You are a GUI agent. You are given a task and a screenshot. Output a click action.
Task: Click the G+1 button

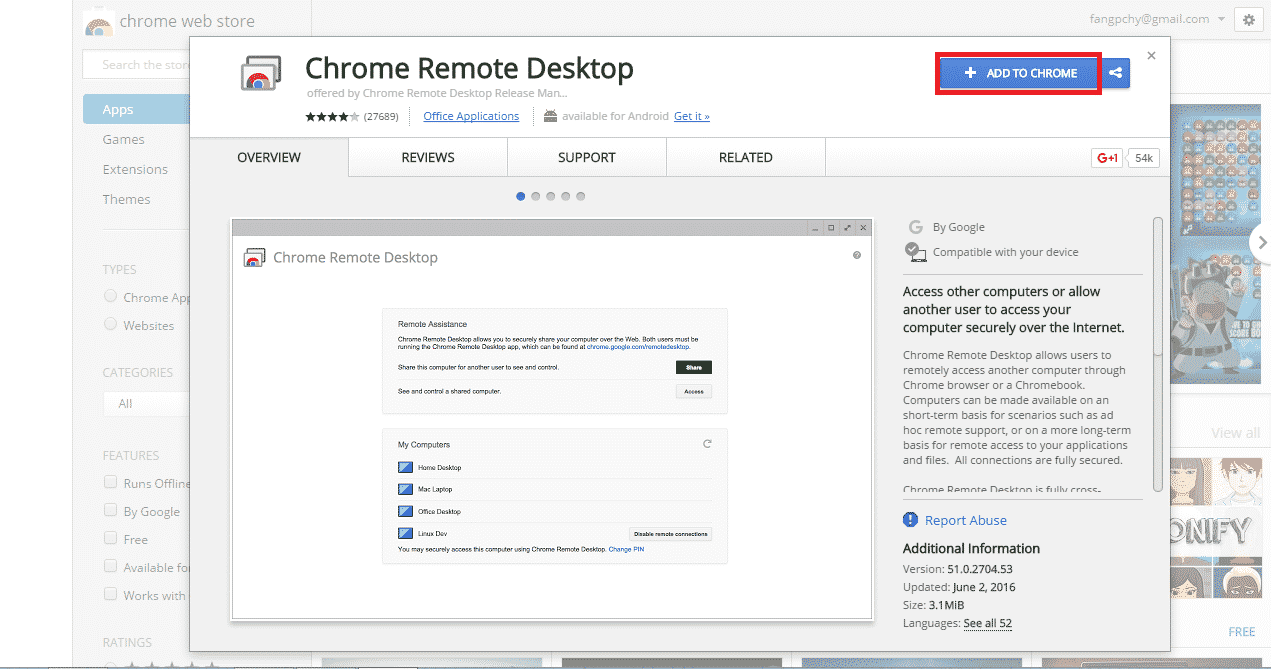point(1107,158)
